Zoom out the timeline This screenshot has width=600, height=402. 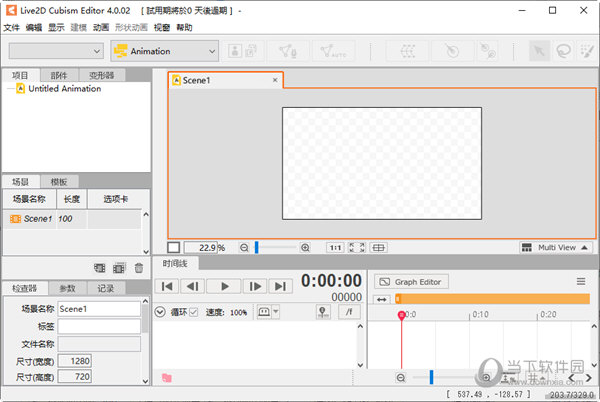(401, 378)
